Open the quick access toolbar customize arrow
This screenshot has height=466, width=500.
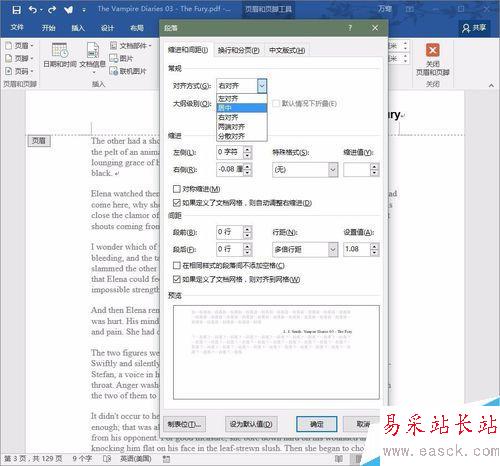pos(84,10)
